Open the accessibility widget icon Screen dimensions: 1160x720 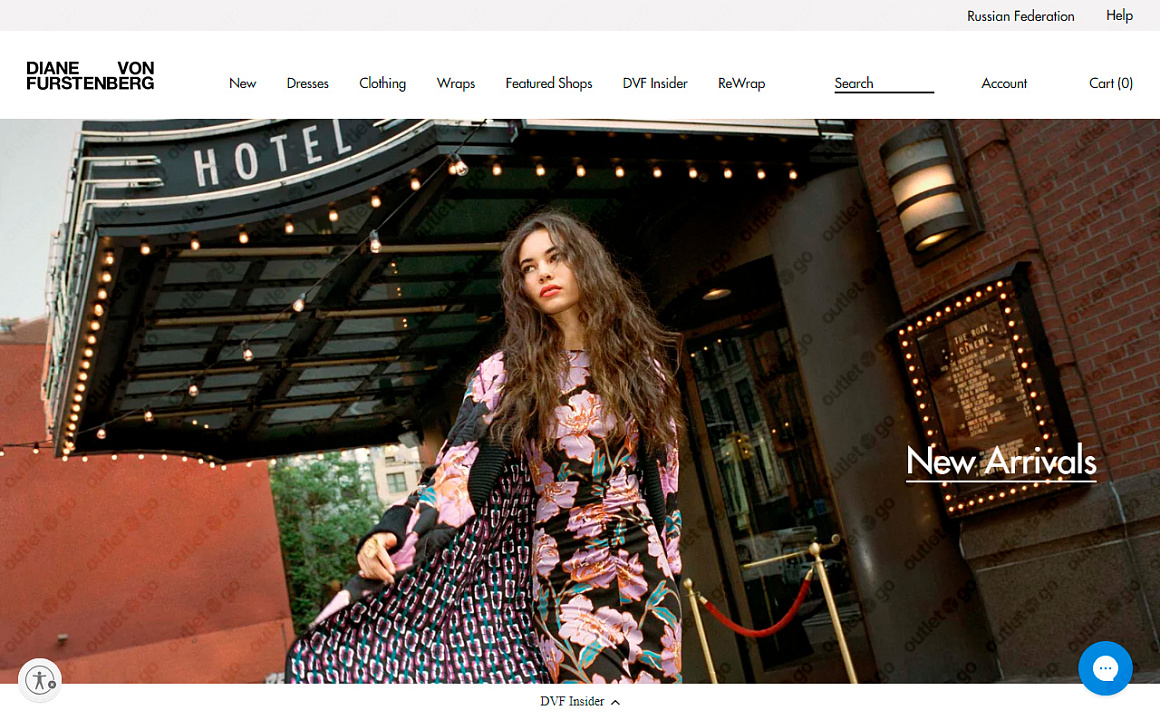tap(40, 681)
